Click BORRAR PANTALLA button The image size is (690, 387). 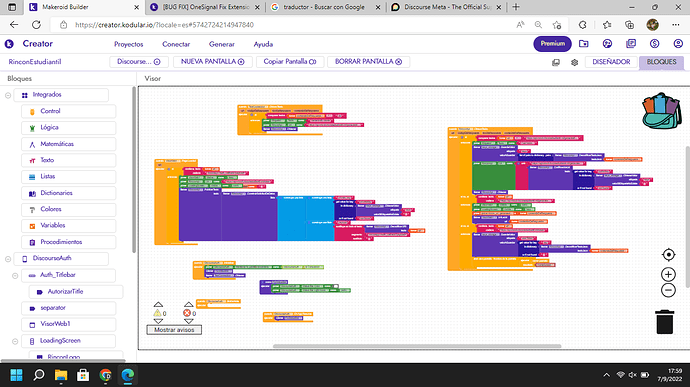click(x=368, y=62)
